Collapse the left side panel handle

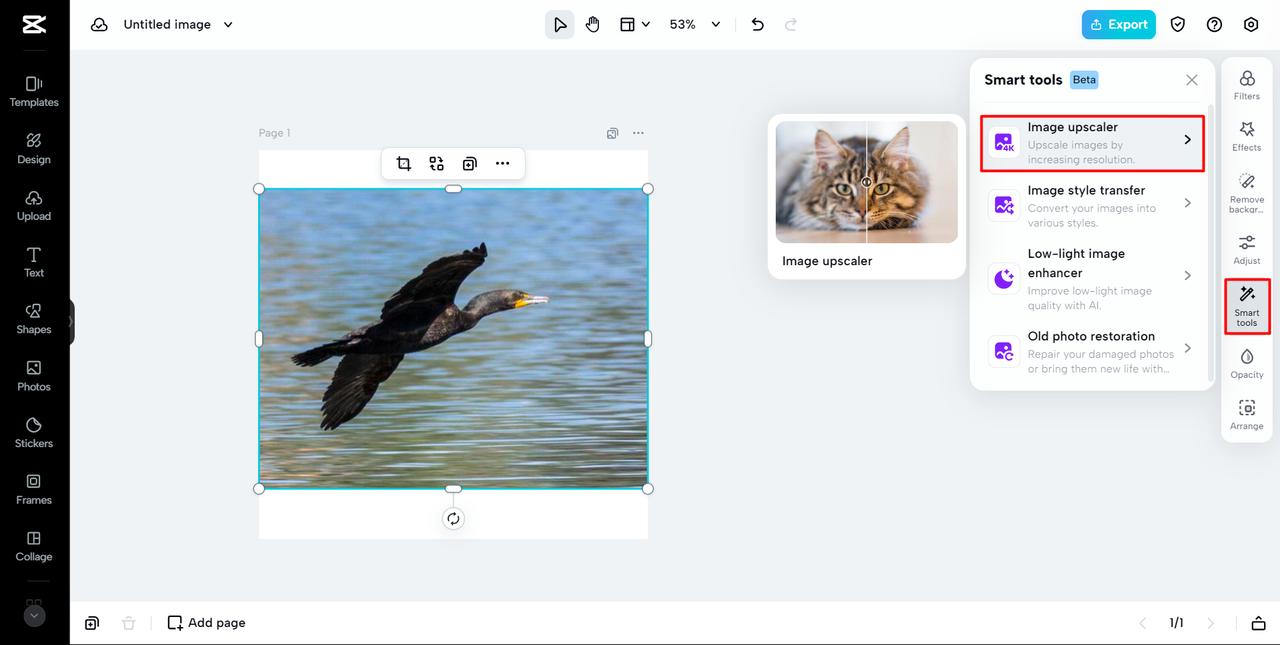coord(71,322)
